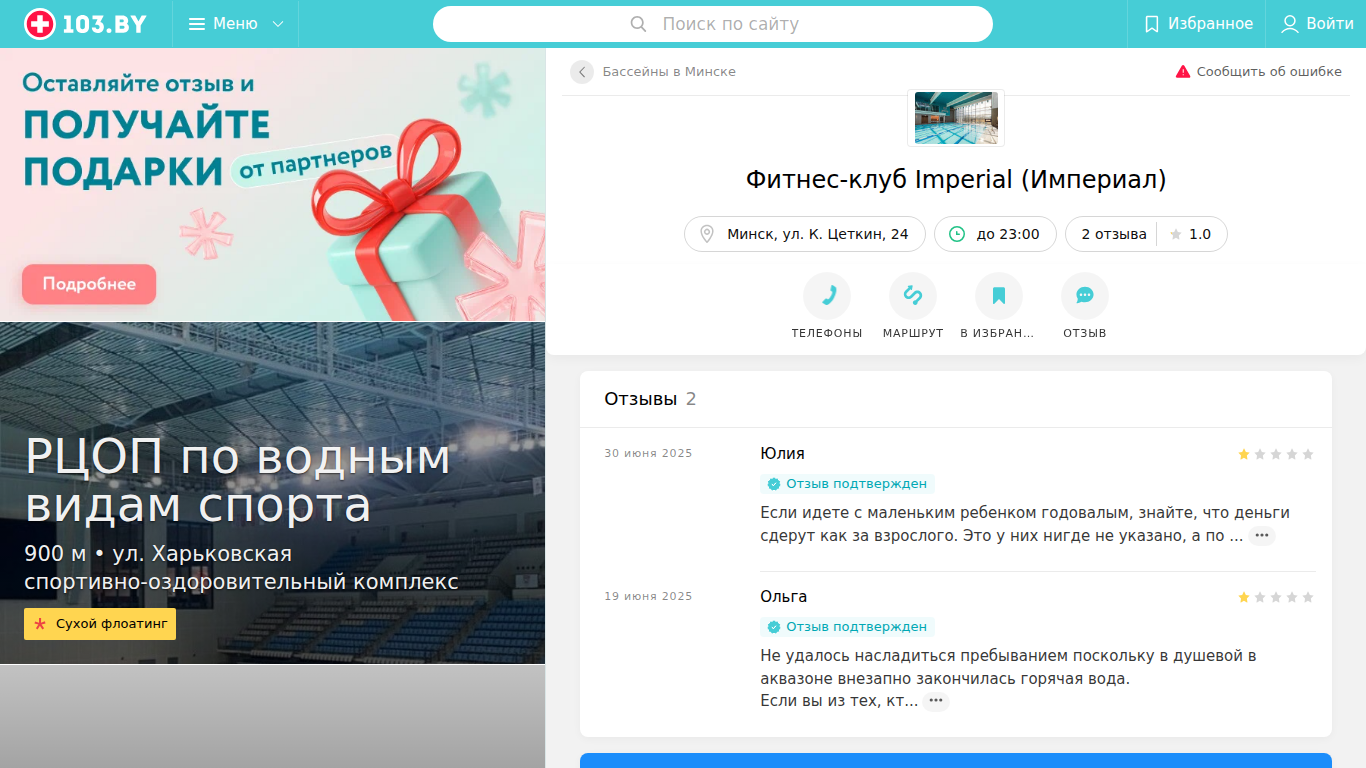
Task: Open Избранное in the header
Action: coord(1197,24)
